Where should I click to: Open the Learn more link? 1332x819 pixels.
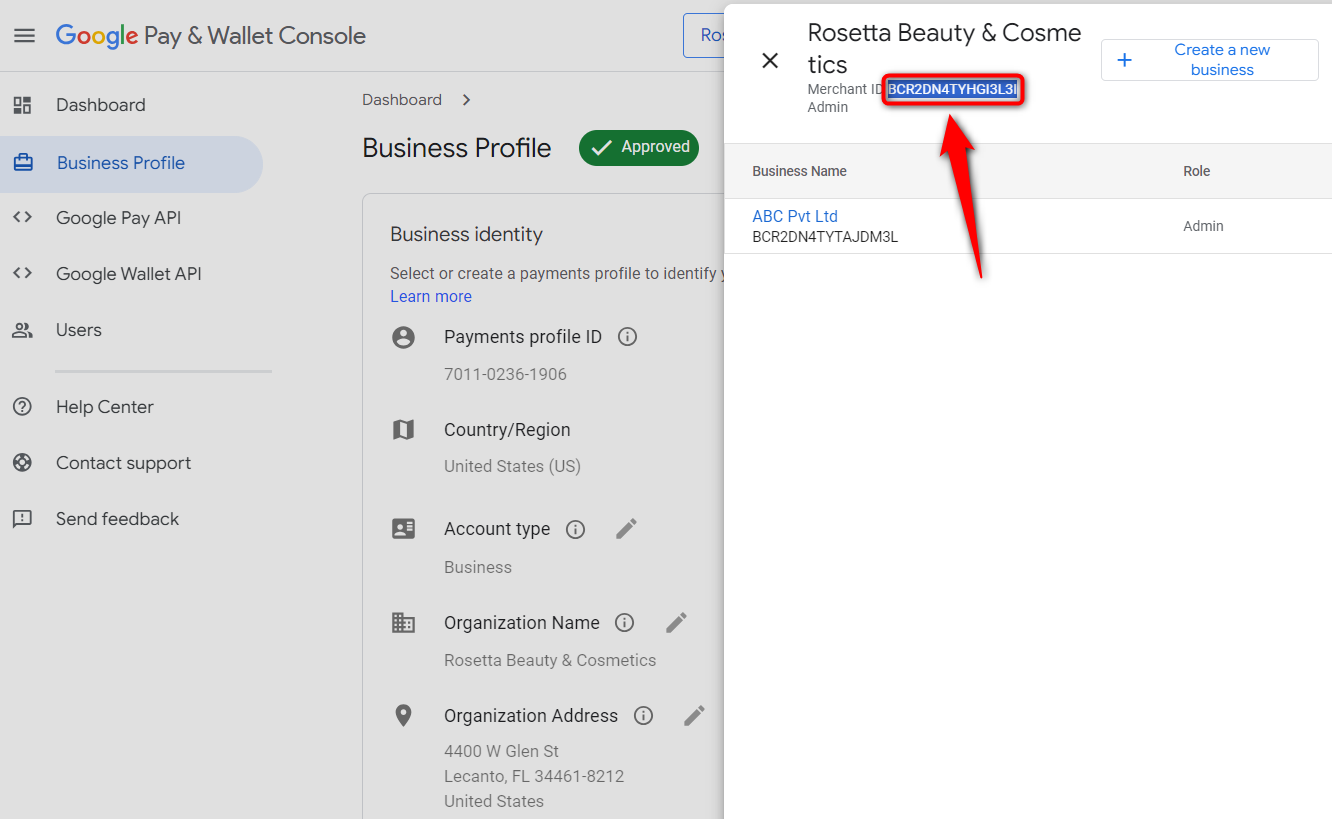coord(431,296)
